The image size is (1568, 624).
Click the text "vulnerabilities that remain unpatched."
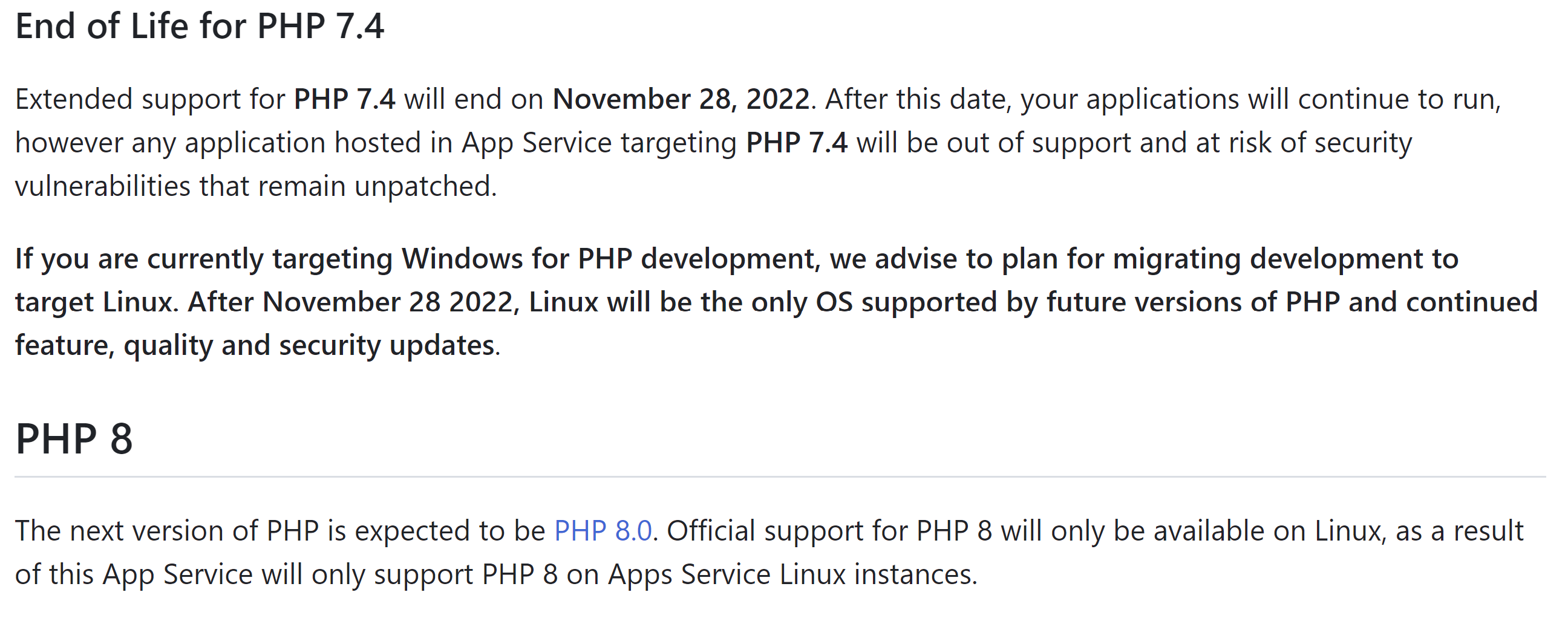tap(256, 186)
